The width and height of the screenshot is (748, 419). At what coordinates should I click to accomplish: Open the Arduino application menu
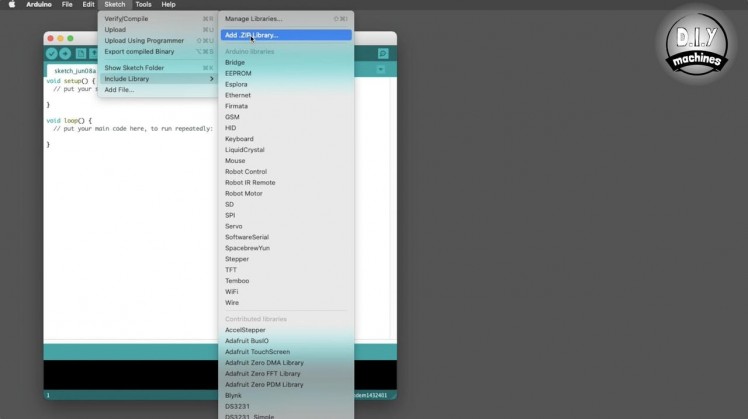coord(39,4)
